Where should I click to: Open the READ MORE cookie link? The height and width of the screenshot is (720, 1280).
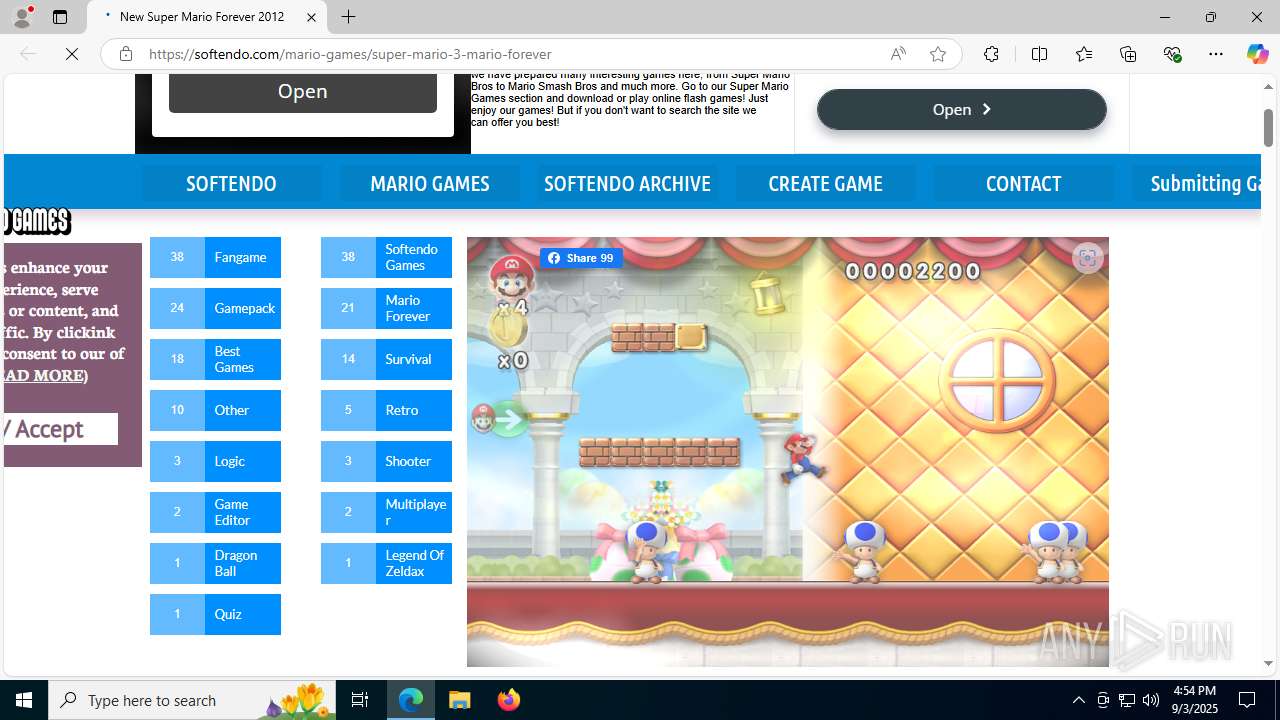tap(43, 375)
